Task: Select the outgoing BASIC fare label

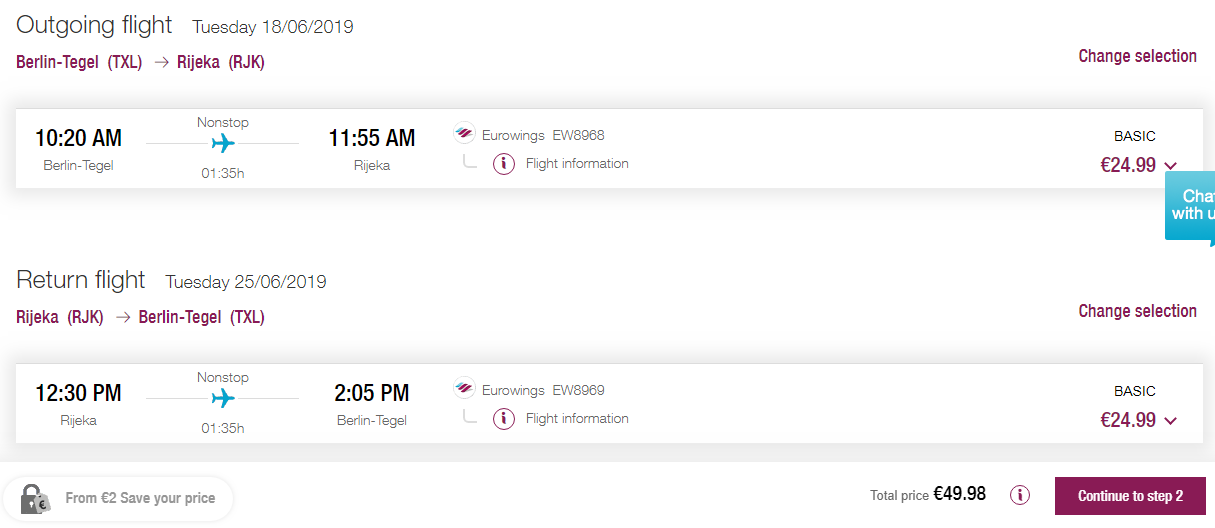Action: 1134,136
